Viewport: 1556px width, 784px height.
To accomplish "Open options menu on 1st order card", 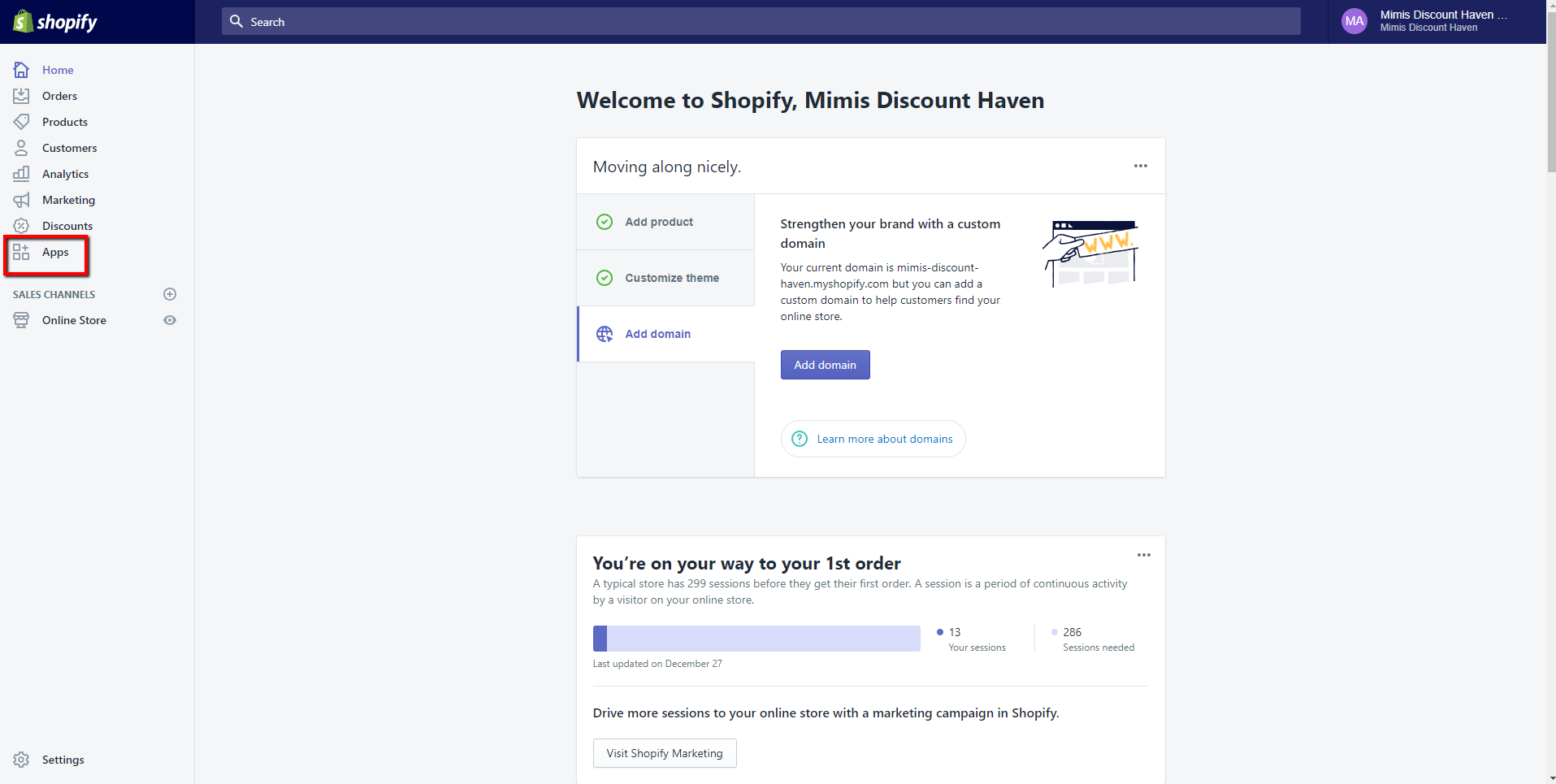I will pyautogui.click(x=1144, y=555).
